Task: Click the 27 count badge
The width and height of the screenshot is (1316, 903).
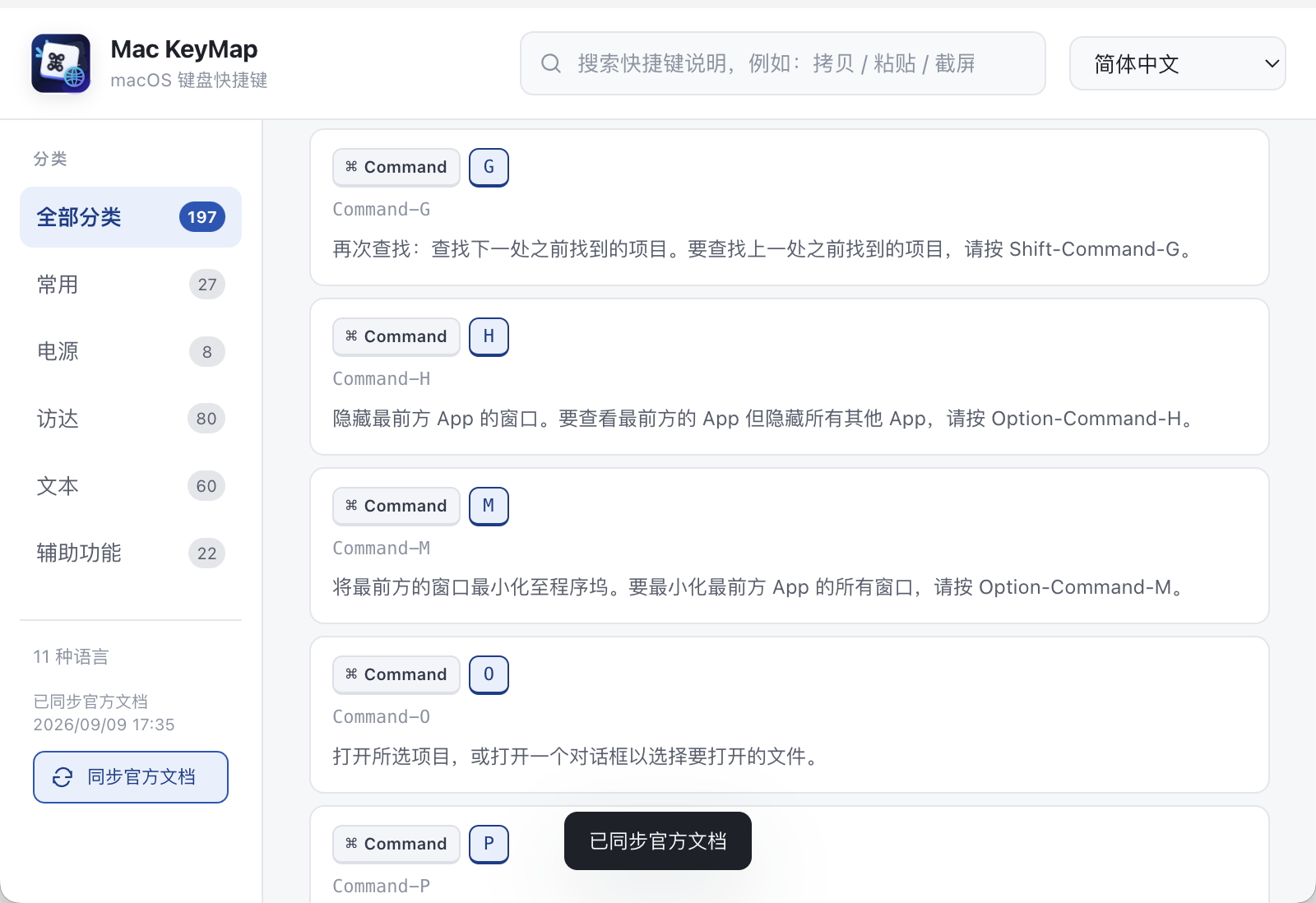Action: 207,285
